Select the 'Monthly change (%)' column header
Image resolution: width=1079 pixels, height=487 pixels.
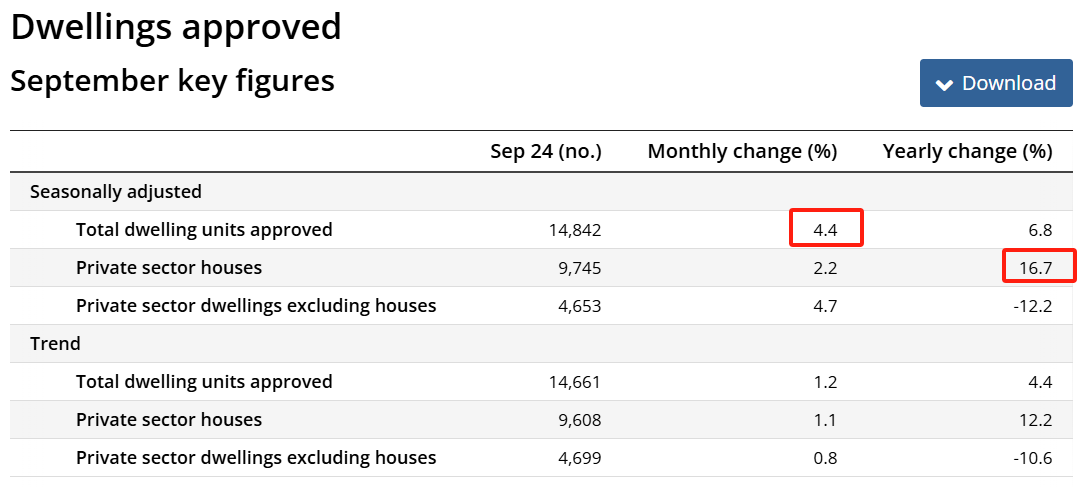(x=742, y=152)
